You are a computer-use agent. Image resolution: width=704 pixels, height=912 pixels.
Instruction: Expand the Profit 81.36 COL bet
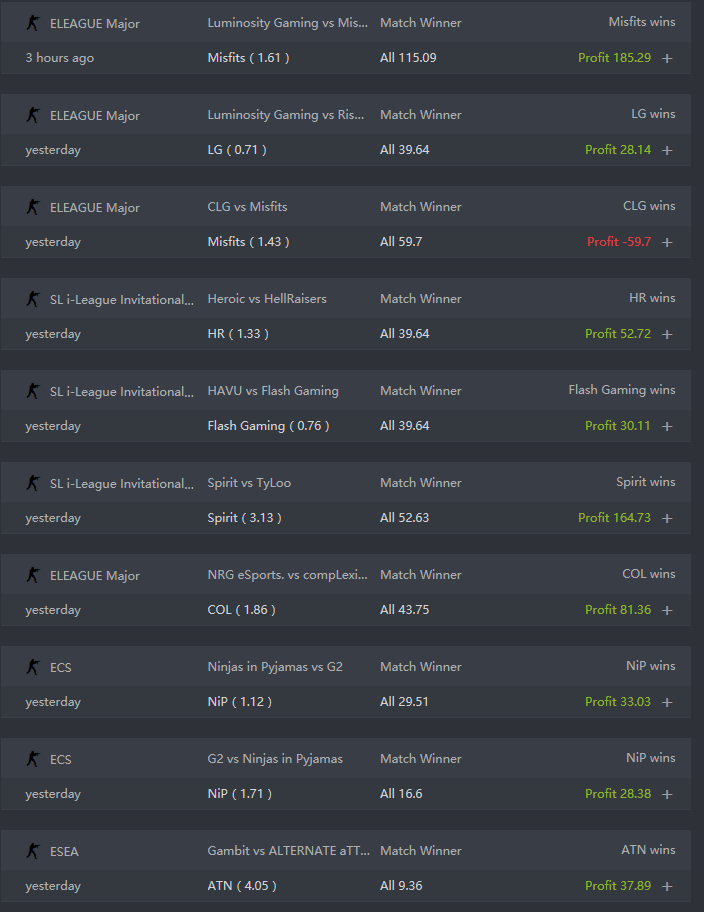667,610
